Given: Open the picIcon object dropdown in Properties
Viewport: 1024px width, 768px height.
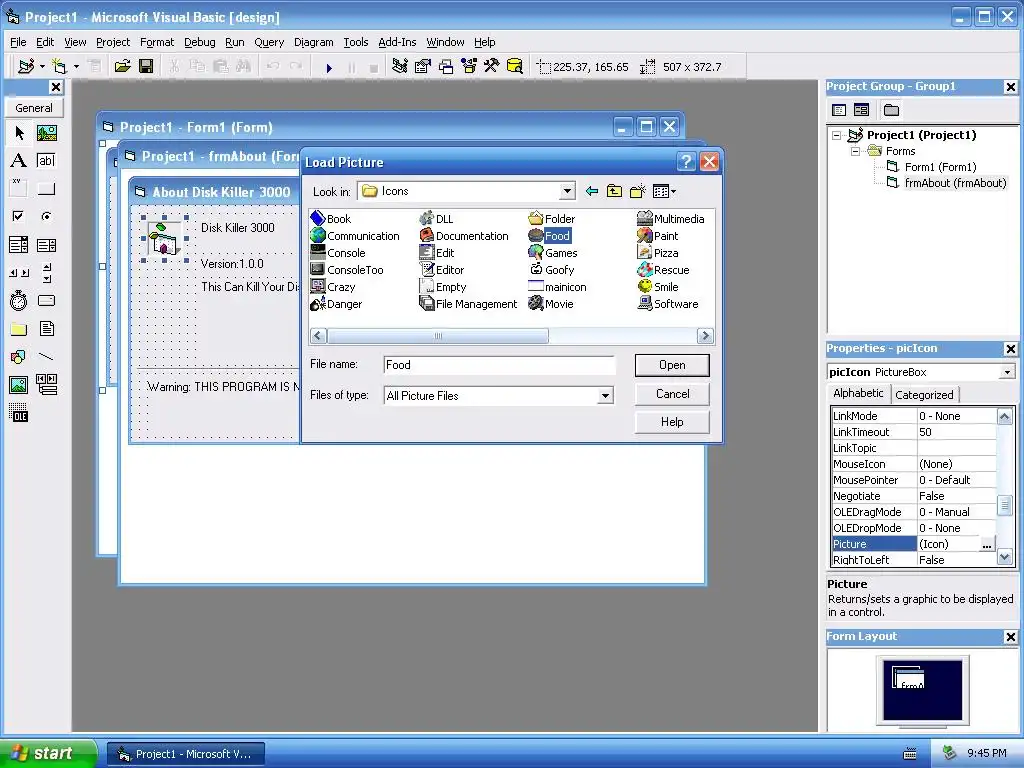Looking at the screenshot, I should tap(1007, 372).
